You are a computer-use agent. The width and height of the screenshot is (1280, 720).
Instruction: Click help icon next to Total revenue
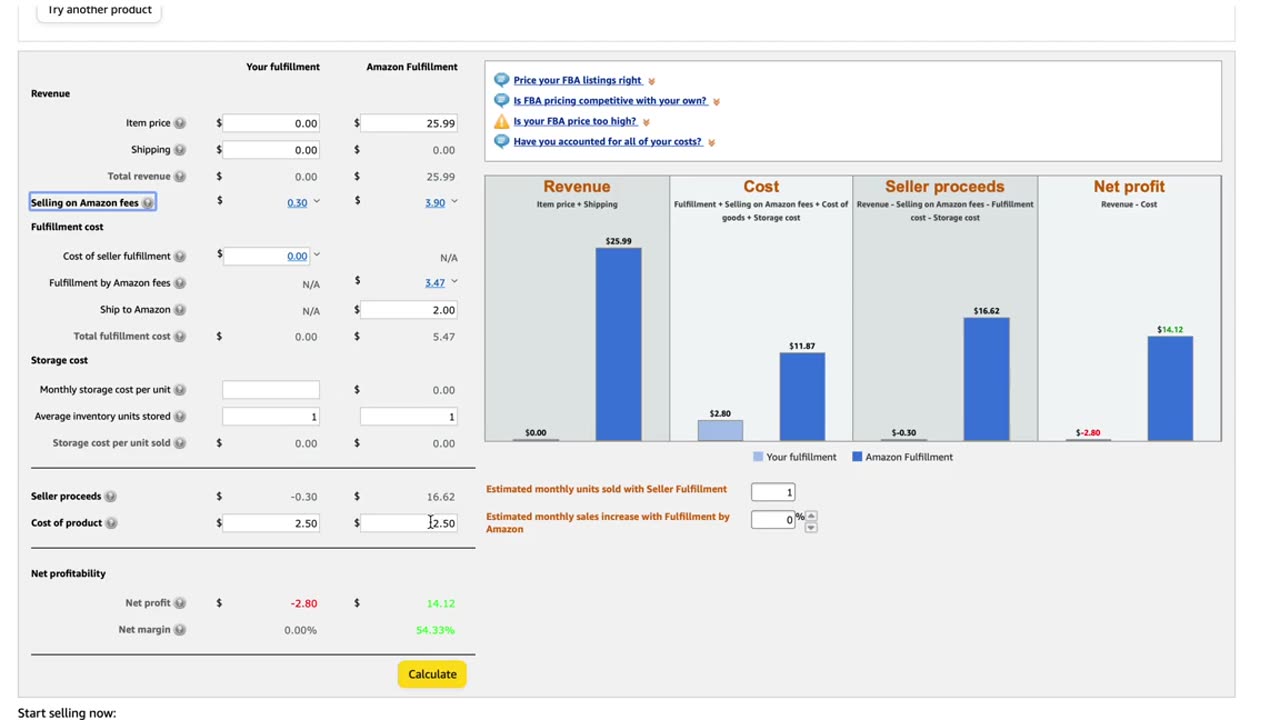click(180, 176)
